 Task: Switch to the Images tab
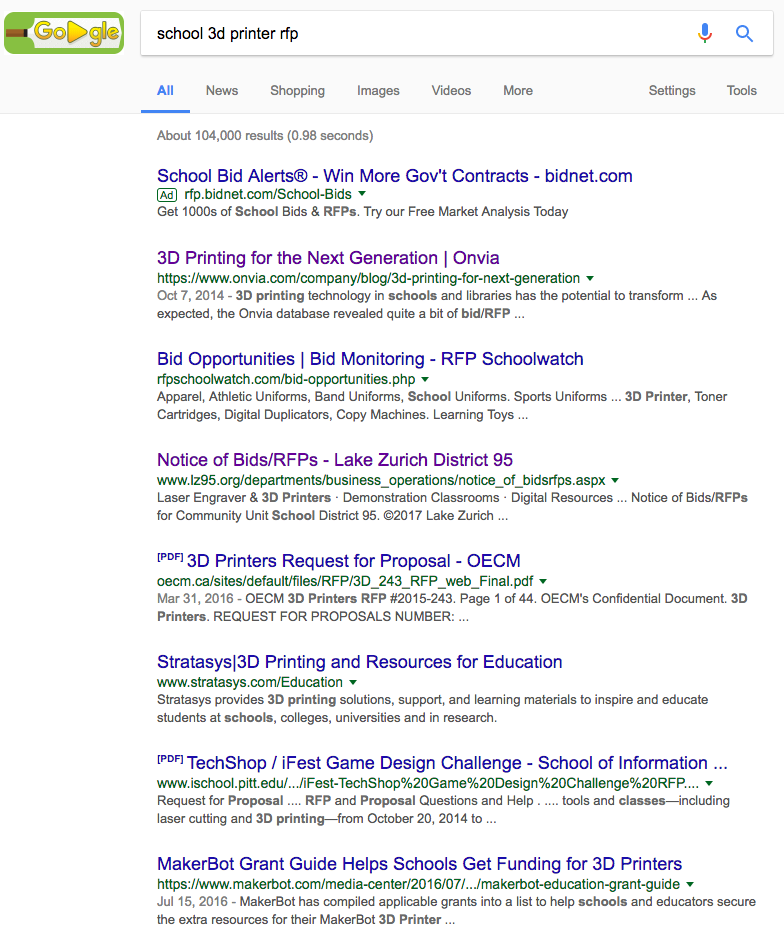(378, 91)
